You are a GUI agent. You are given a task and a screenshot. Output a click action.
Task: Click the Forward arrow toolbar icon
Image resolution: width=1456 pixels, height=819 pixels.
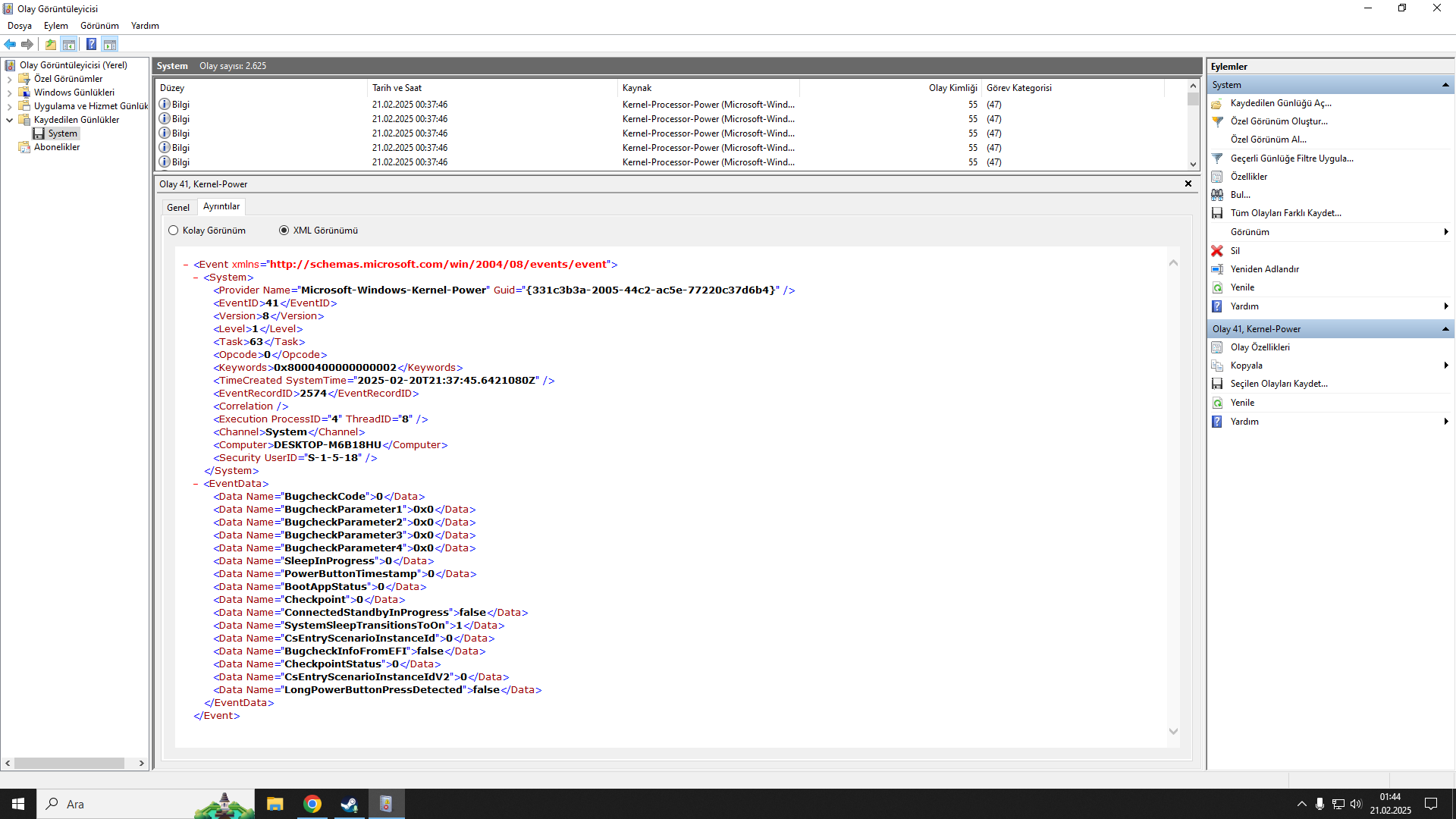(x=27, y=44)
